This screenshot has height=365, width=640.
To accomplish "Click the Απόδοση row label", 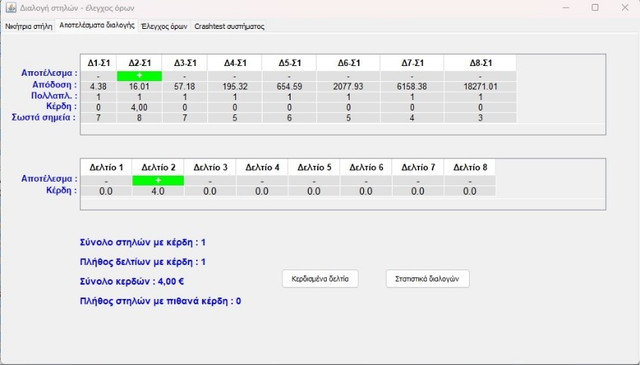I will coord(54,85).
